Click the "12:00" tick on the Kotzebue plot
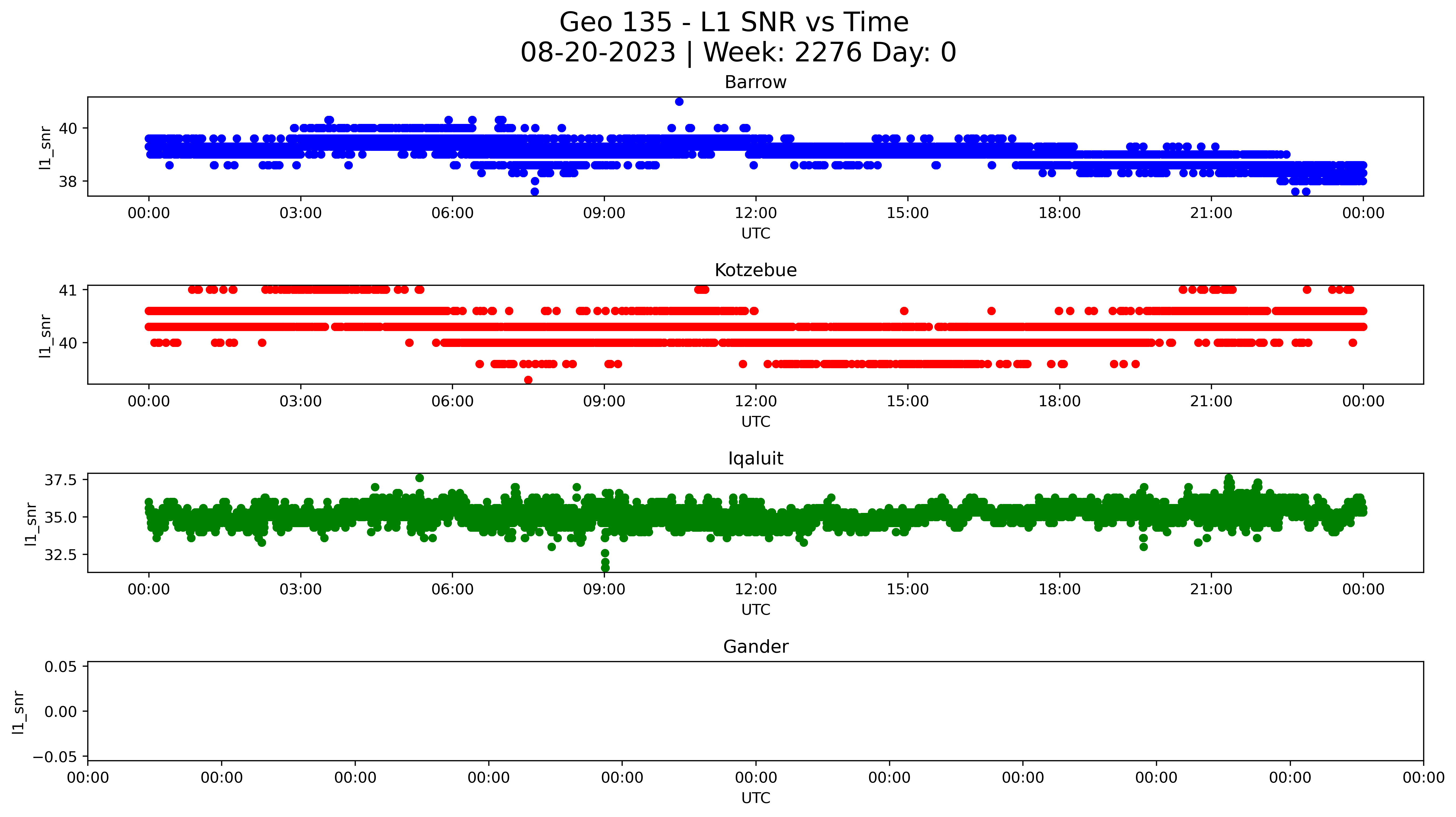Image resolution: width=1456 pixels, height=817 pixels. click(756, 402)
